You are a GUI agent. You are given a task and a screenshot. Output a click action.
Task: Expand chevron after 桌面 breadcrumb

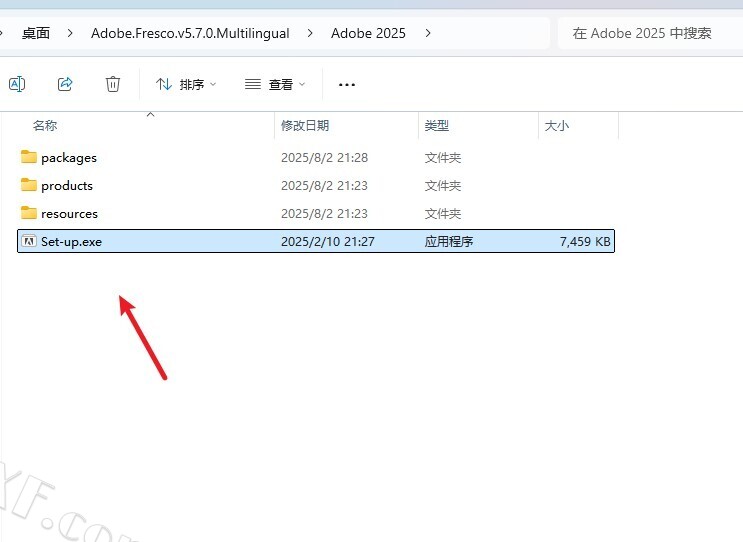70,33
